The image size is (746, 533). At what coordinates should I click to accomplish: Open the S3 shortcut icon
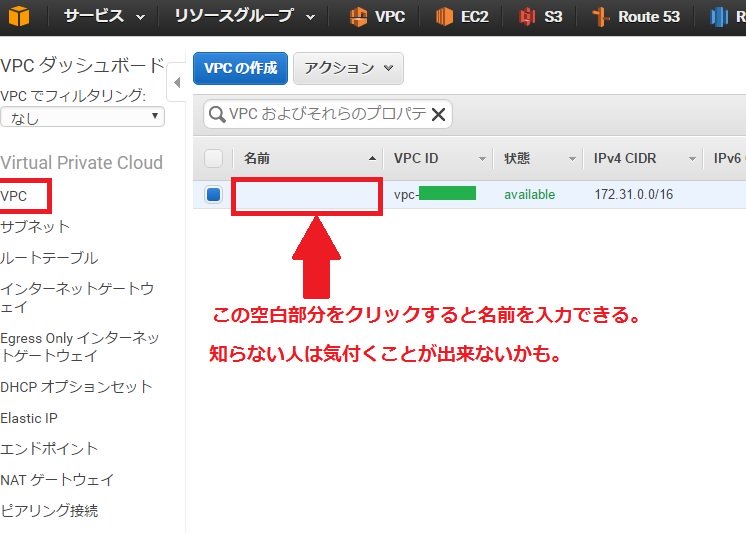tap(527, 17)
